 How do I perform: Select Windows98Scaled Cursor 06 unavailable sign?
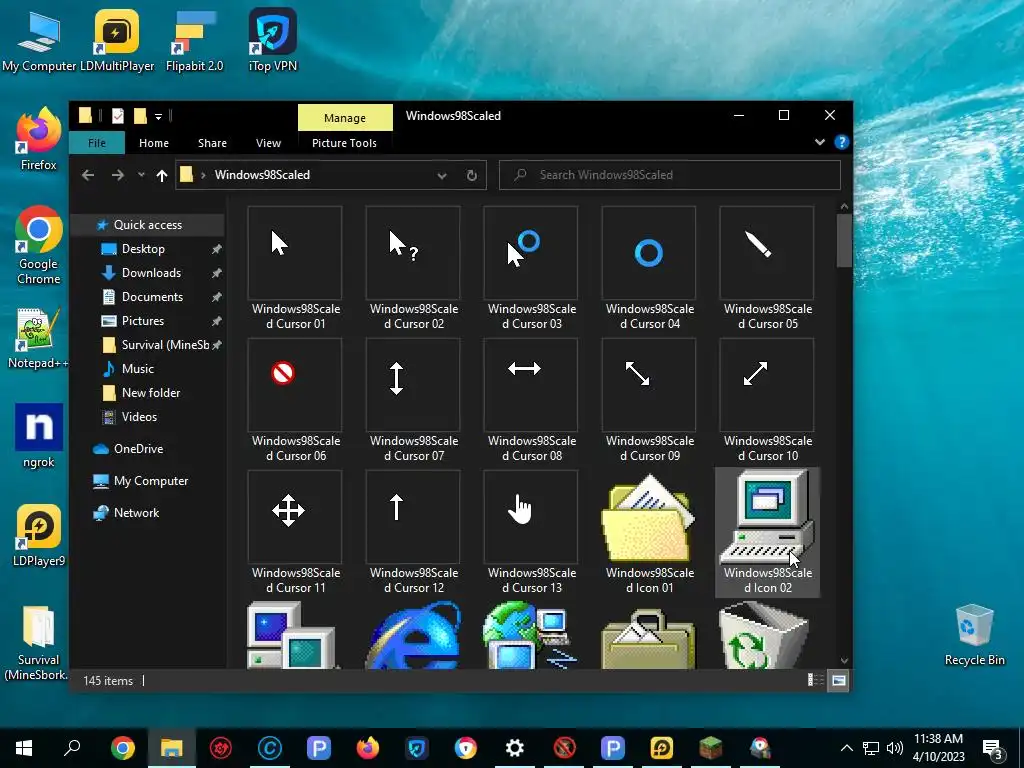(x=295, y=400)
